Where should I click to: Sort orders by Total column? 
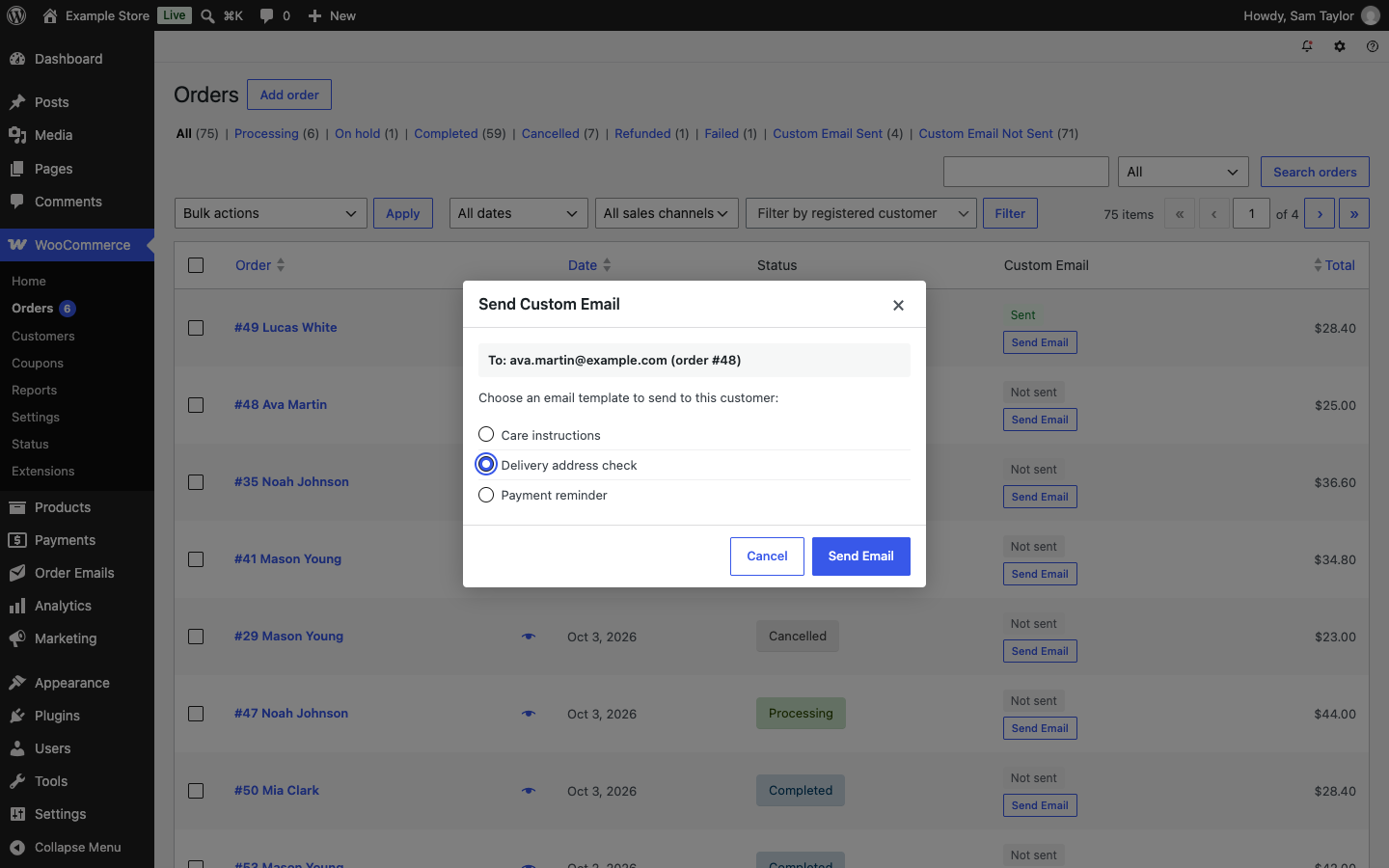(x=1335, y=265)
